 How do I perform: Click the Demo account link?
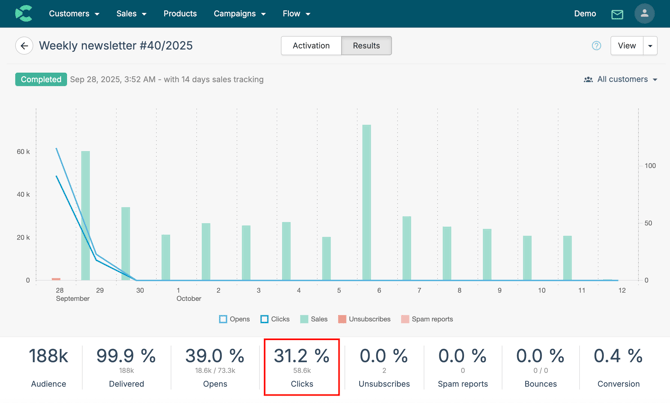pyautogui.click(x=585, y=14)
